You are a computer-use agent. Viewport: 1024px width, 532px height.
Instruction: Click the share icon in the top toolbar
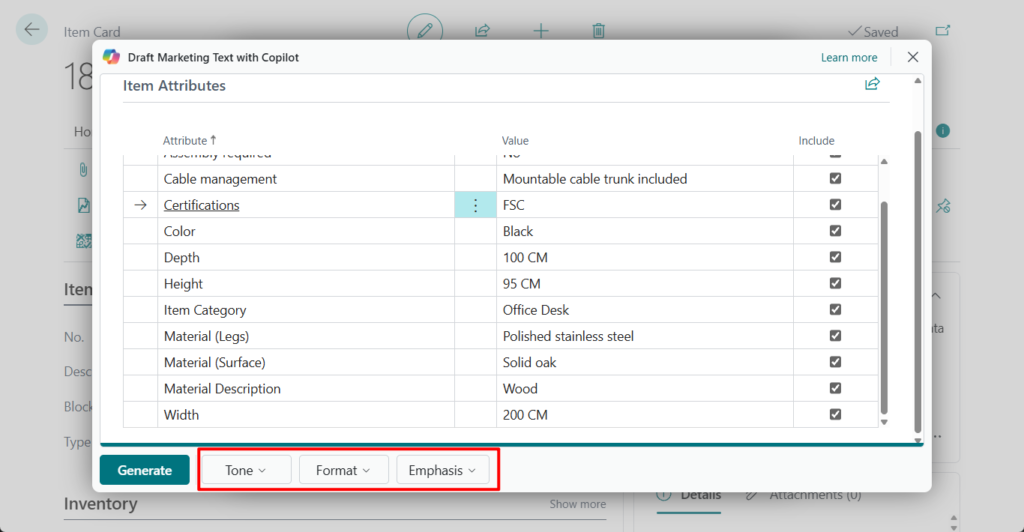click(482, 31)
